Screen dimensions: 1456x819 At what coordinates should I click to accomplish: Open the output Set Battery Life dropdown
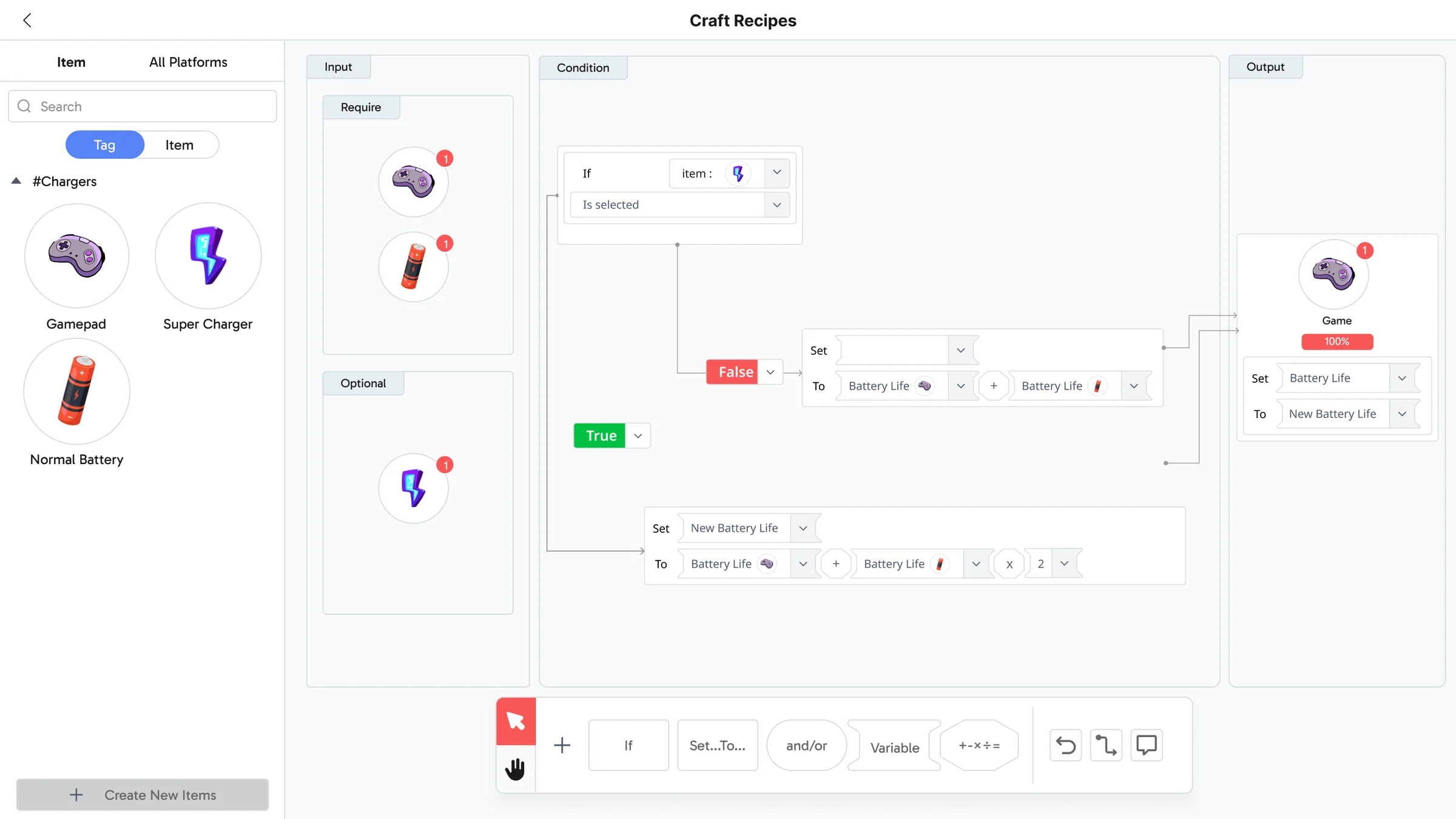click(1402, 378)
